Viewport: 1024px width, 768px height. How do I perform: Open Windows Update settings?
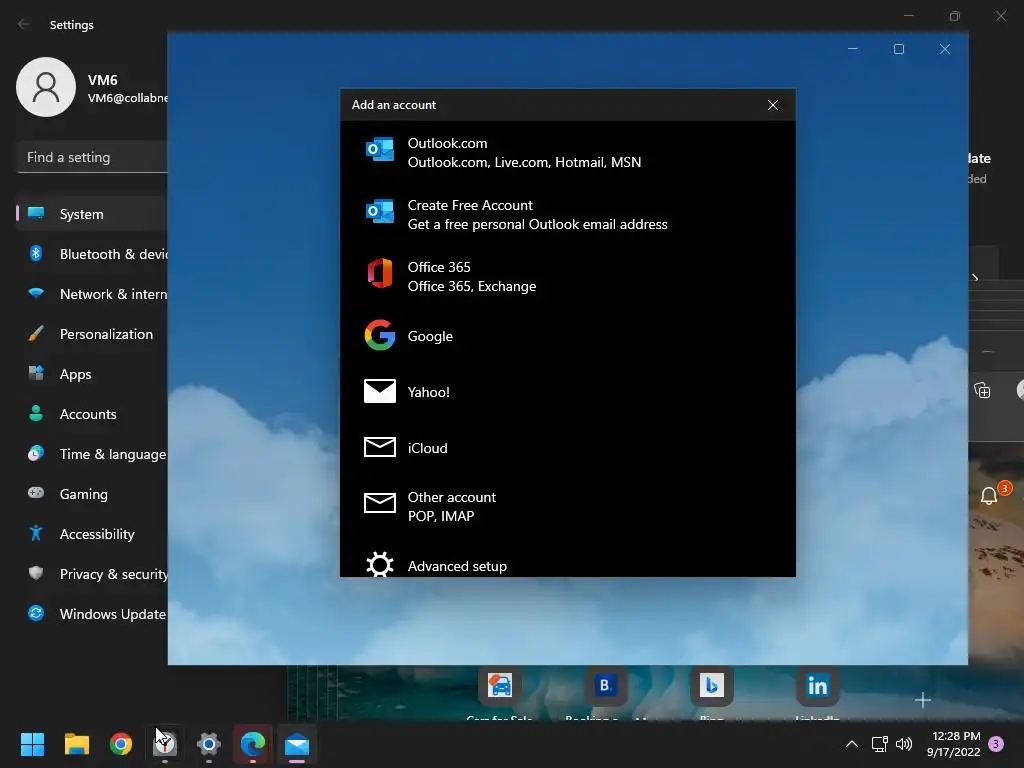pos(92,614)
